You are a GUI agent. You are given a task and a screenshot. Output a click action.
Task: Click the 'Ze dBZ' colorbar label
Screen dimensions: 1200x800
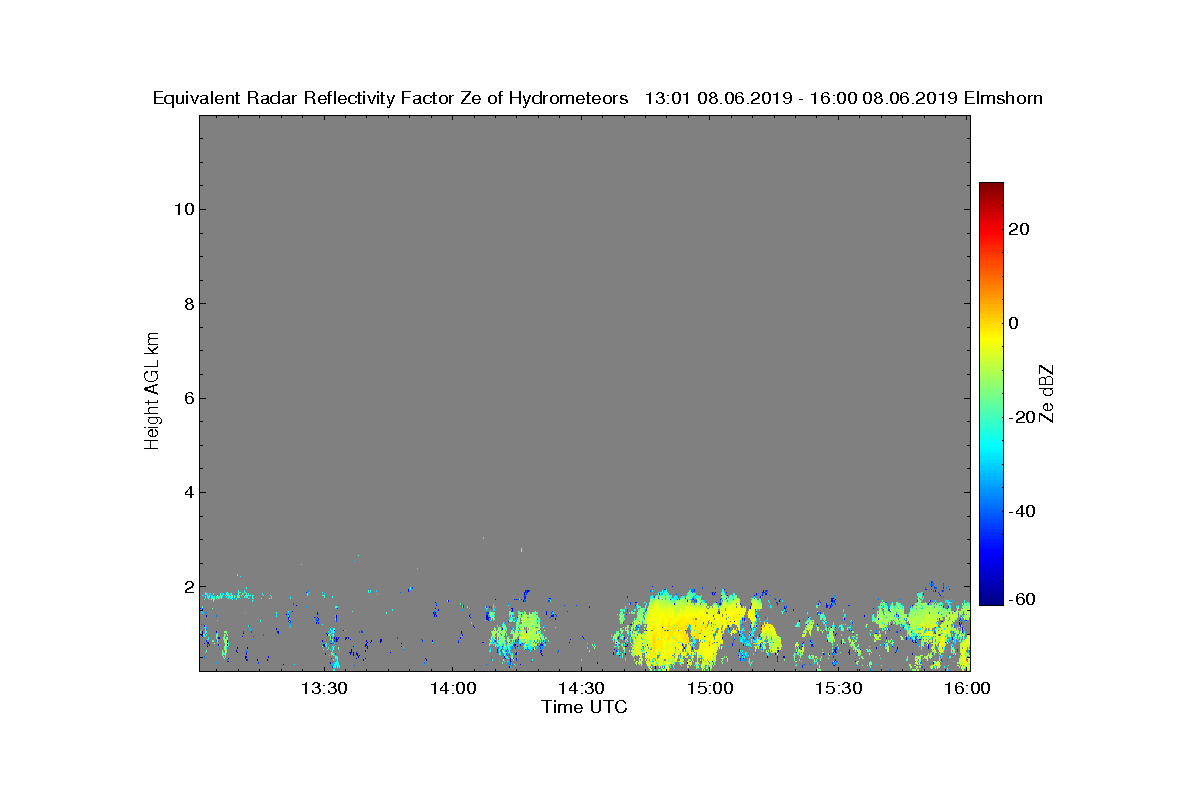(x=1048, y=393)
